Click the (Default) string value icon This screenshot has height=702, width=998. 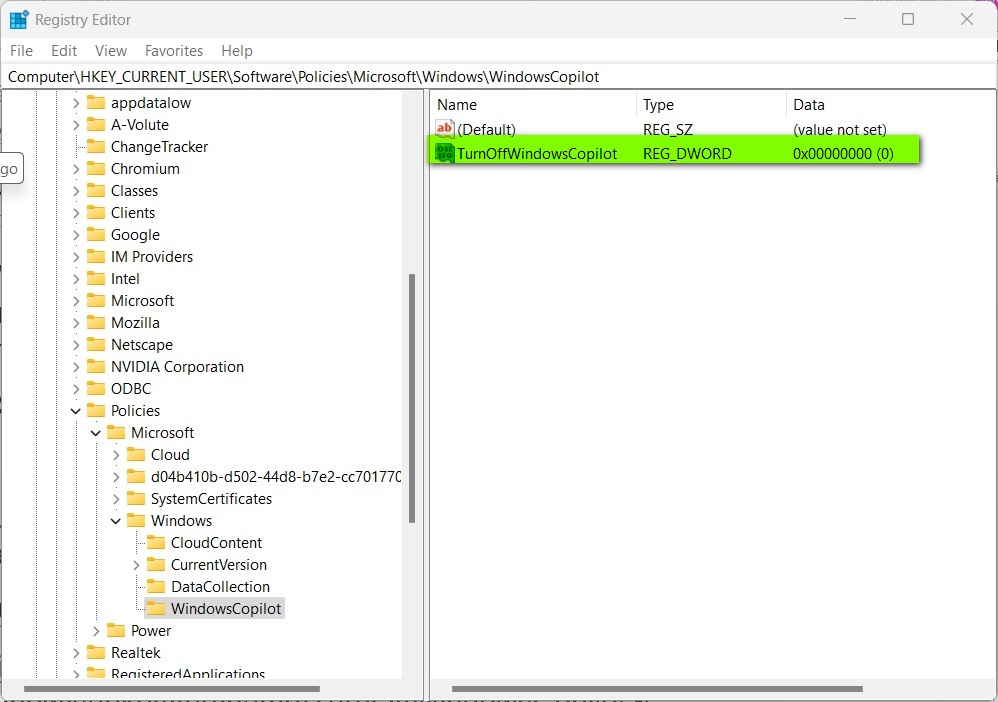pos(445,129)
